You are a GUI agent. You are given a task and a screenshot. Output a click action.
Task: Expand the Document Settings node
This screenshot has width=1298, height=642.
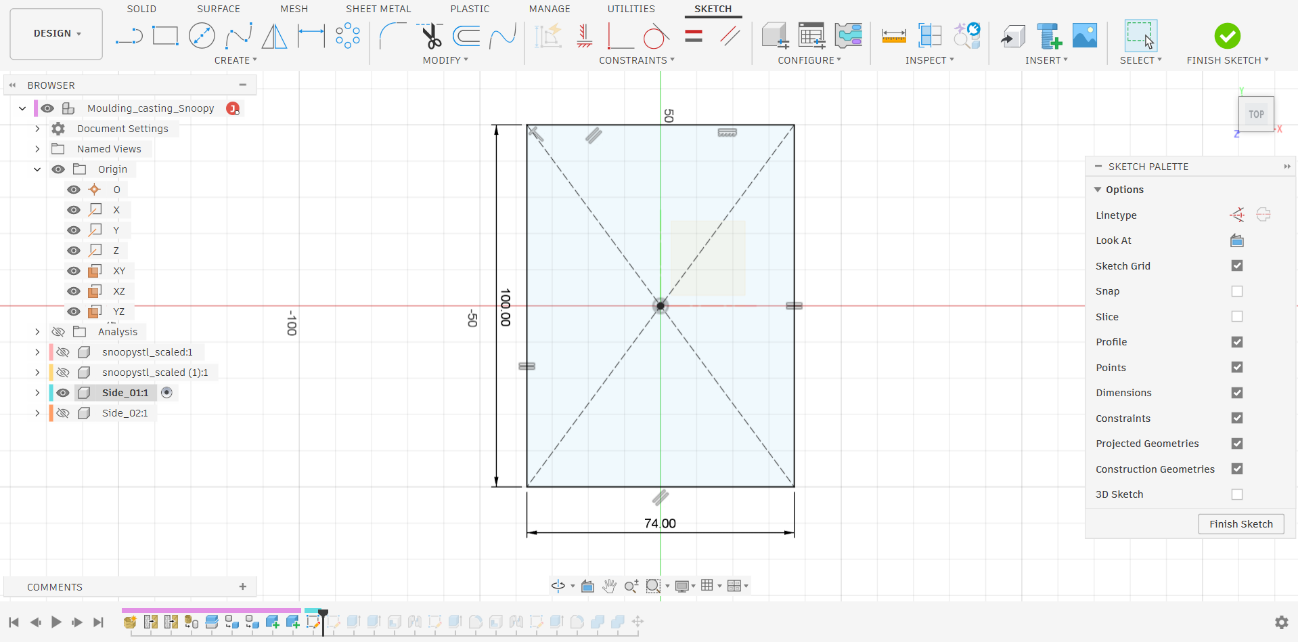37,128
